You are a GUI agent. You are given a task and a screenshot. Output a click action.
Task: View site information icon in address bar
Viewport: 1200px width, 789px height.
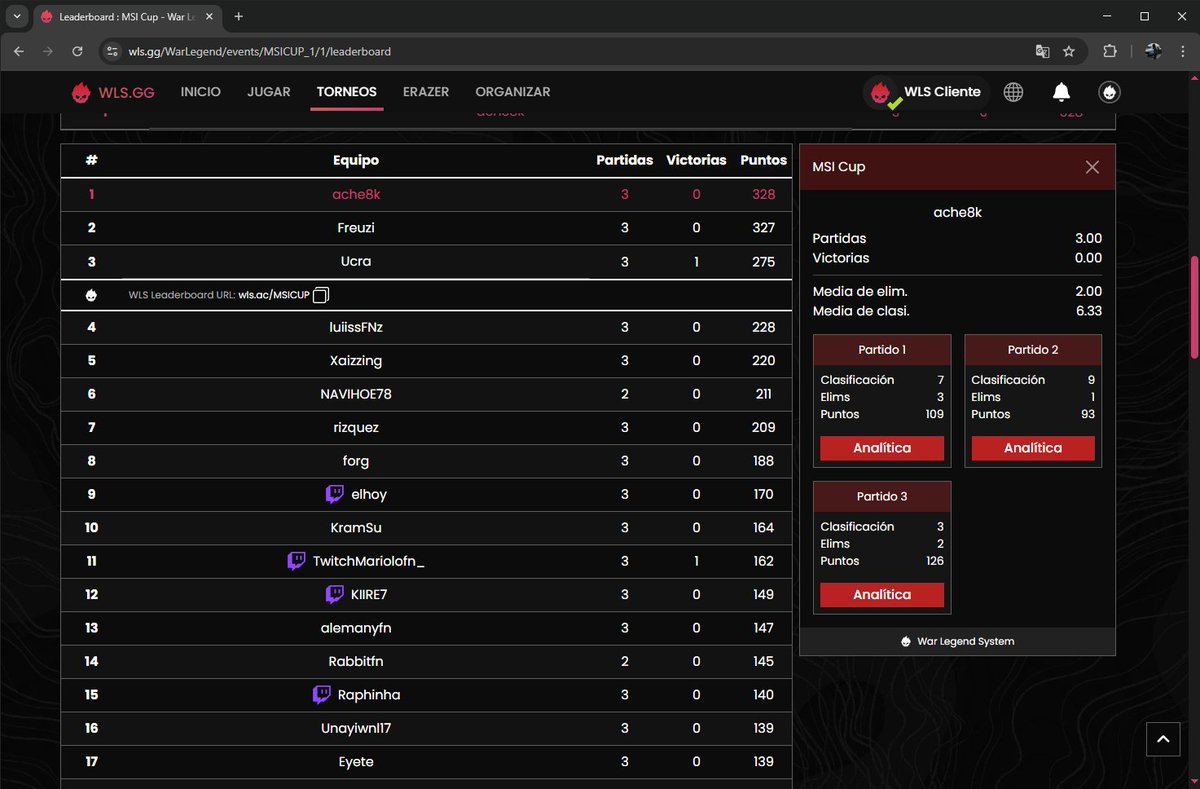coord(113,51)
